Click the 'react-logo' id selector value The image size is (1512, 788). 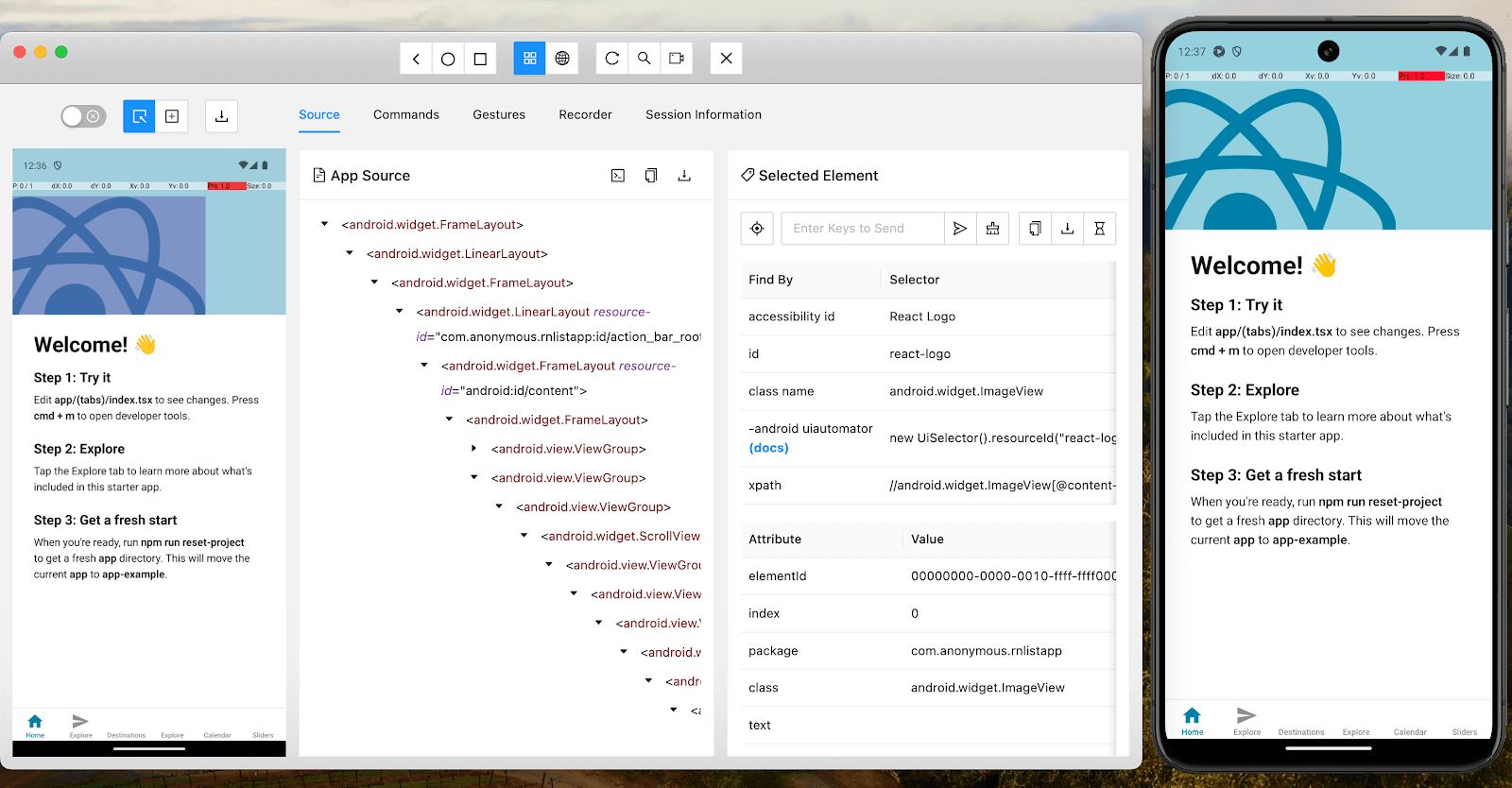click(919, 354)
